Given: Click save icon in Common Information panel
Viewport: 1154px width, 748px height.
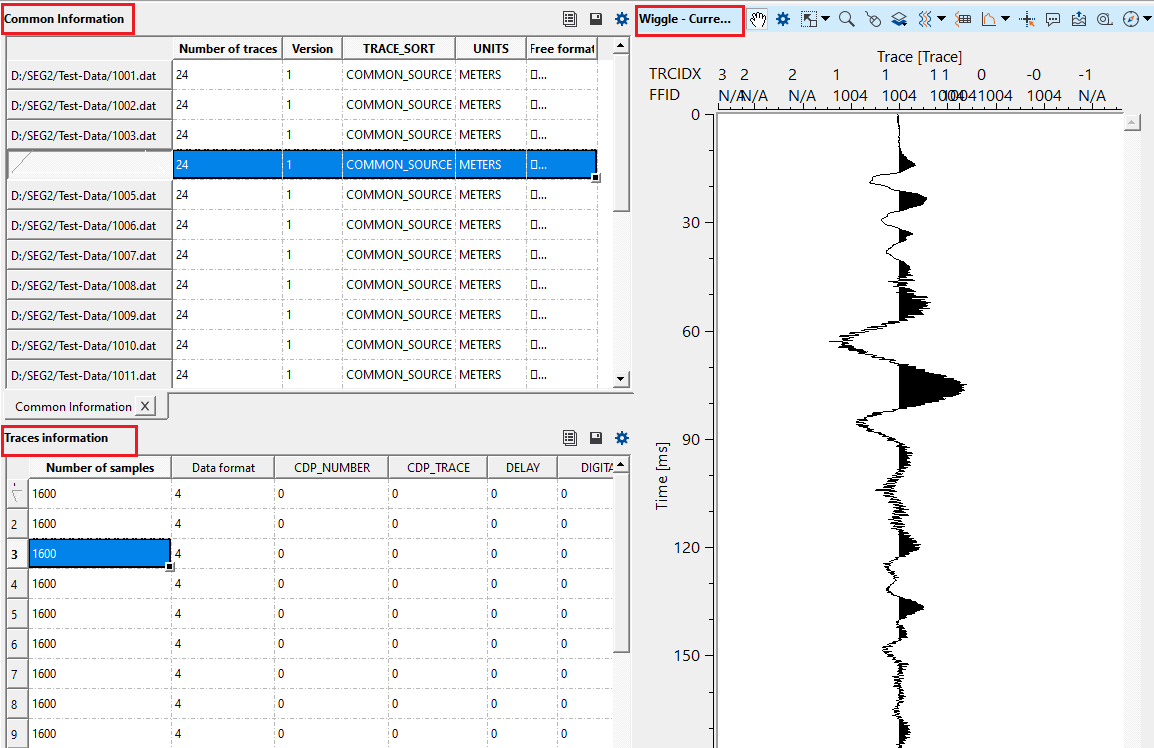Looking at the screenshot, I should click(596, 19).
